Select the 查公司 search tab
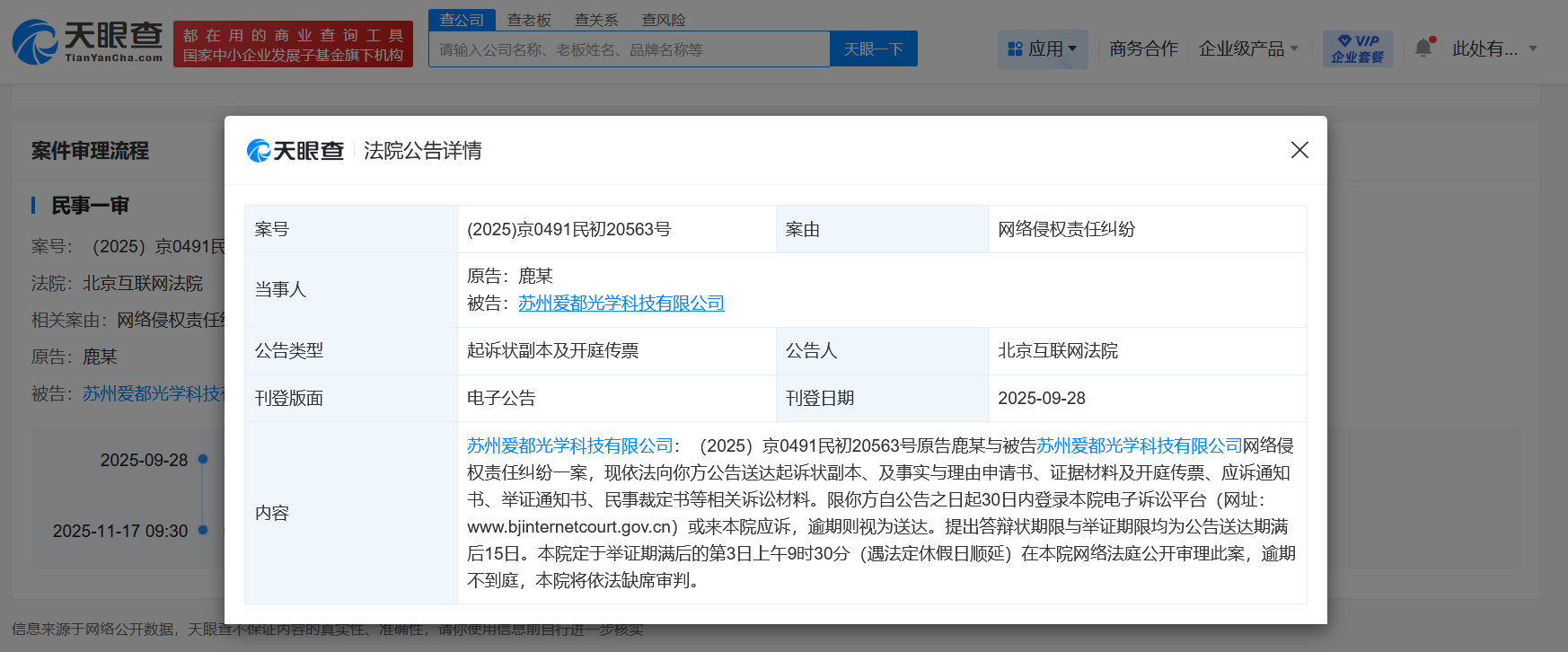 click(x=462, y=20)
